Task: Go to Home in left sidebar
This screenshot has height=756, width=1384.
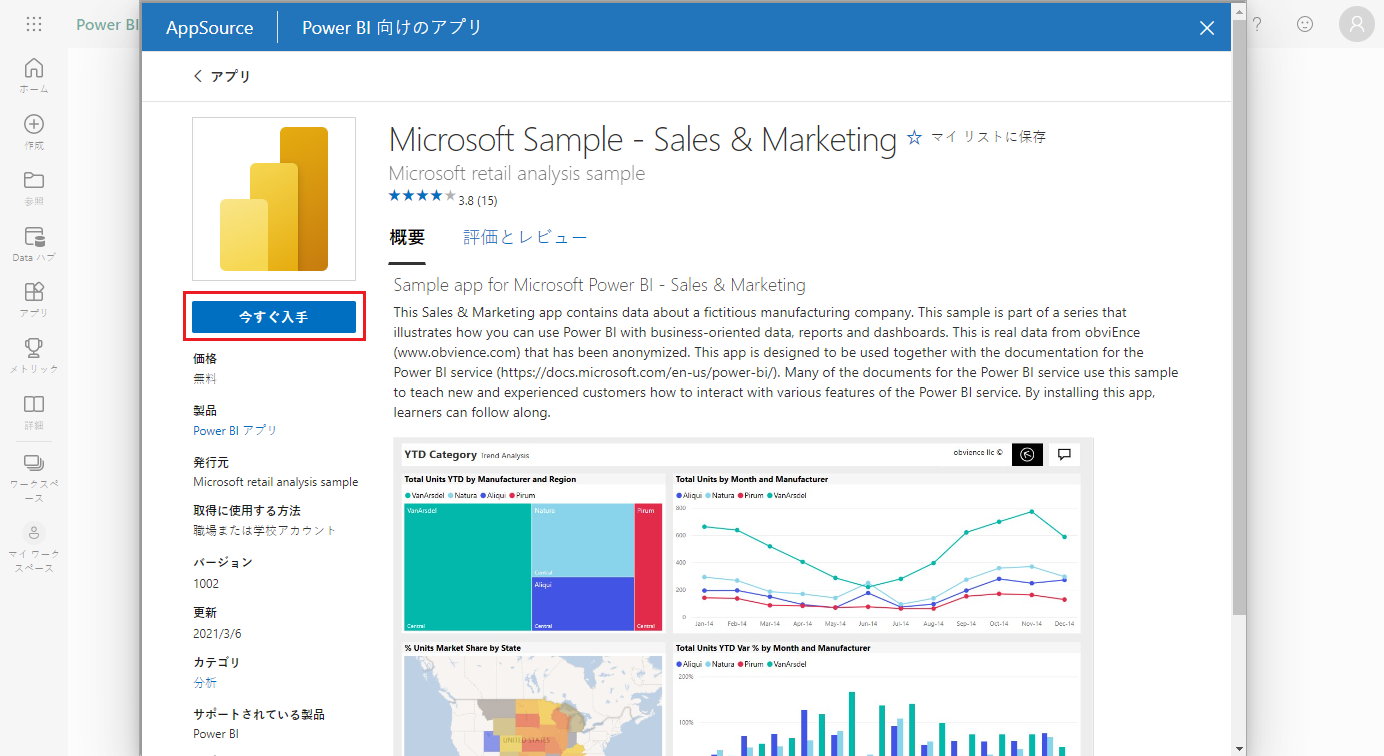Action: pyautogui.click(x=34, y=76)
